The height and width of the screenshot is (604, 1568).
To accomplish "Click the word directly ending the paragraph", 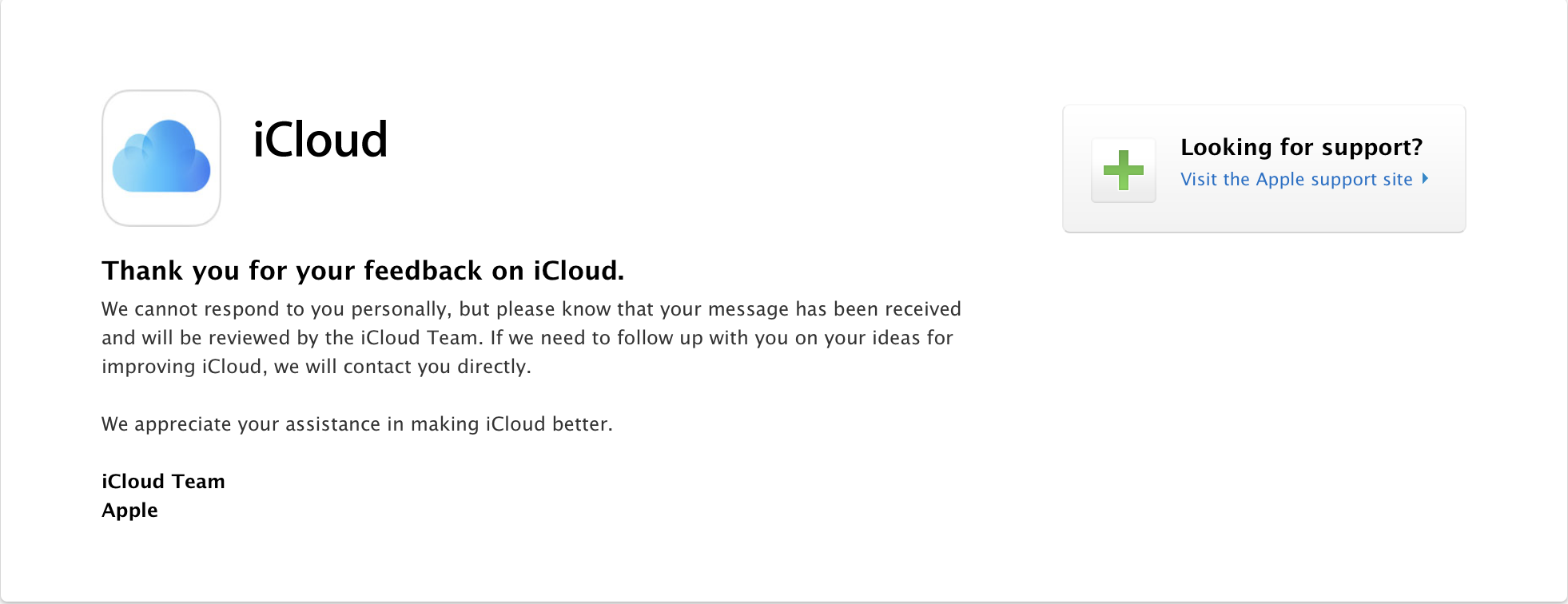I will (494, 368).
